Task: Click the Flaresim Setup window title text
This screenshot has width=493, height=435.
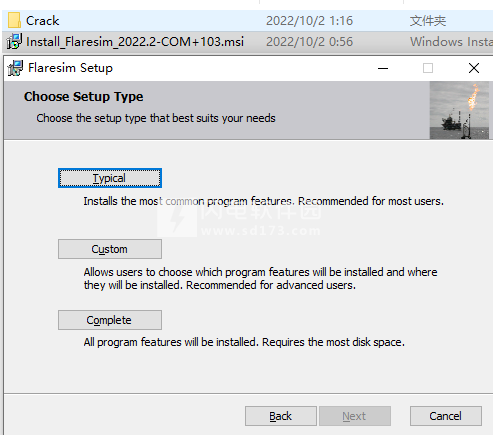Action: tap(70, 68)
